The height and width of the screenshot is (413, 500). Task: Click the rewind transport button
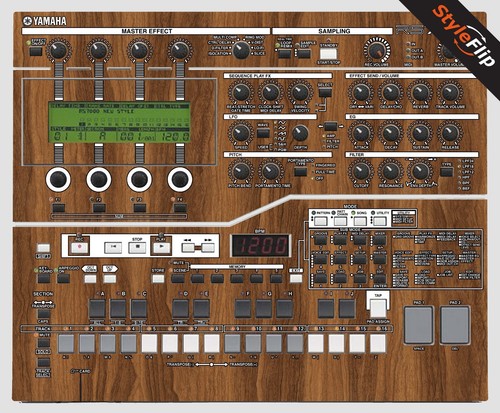point(188,247)
